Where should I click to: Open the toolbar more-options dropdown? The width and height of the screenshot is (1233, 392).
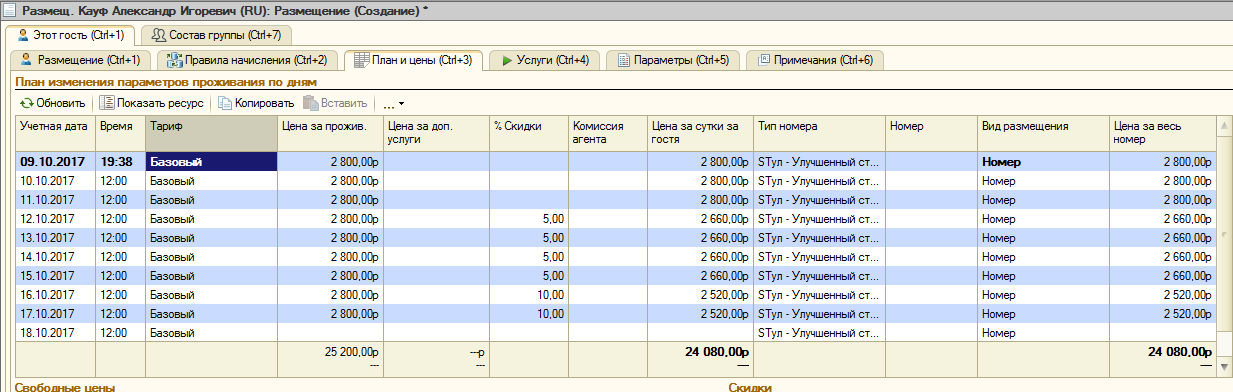tap(393, 103)
